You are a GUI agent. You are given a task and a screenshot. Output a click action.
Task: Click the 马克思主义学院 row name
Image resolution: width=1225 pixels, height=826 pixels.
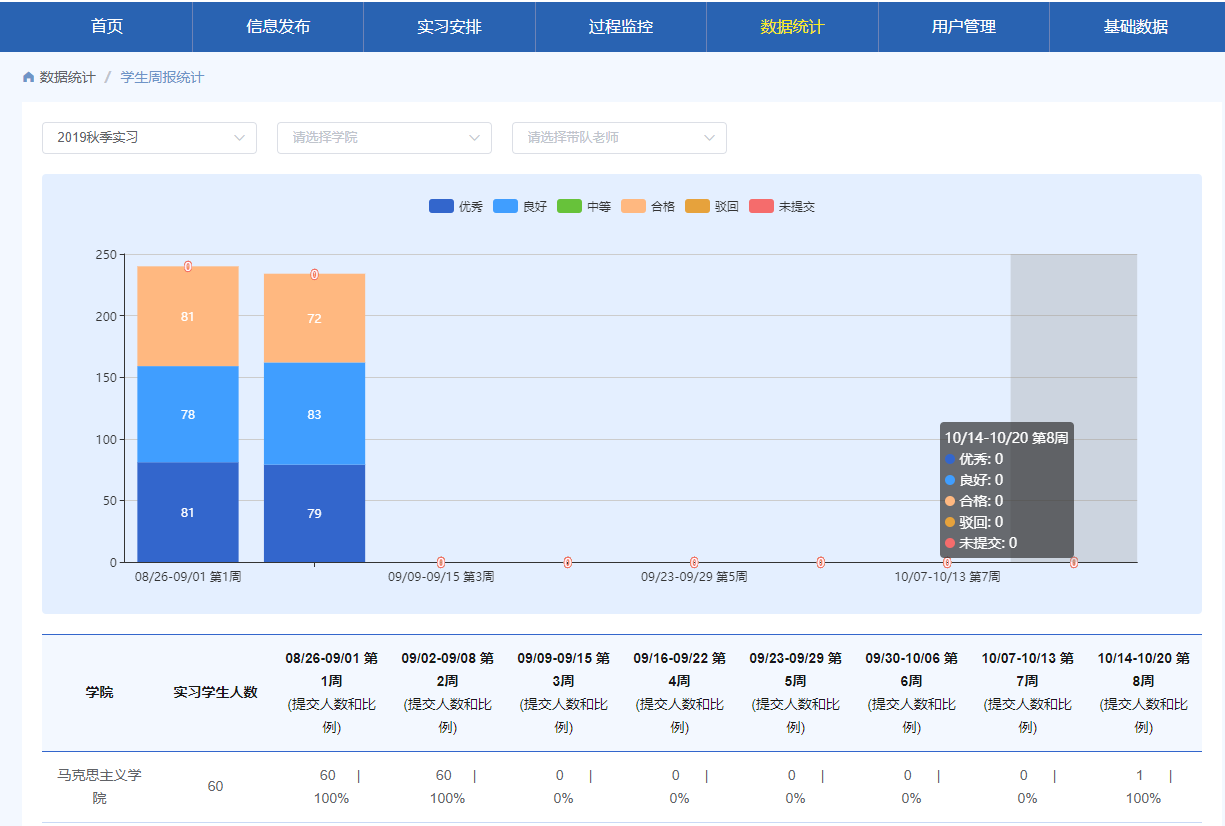tap(99, 787)
